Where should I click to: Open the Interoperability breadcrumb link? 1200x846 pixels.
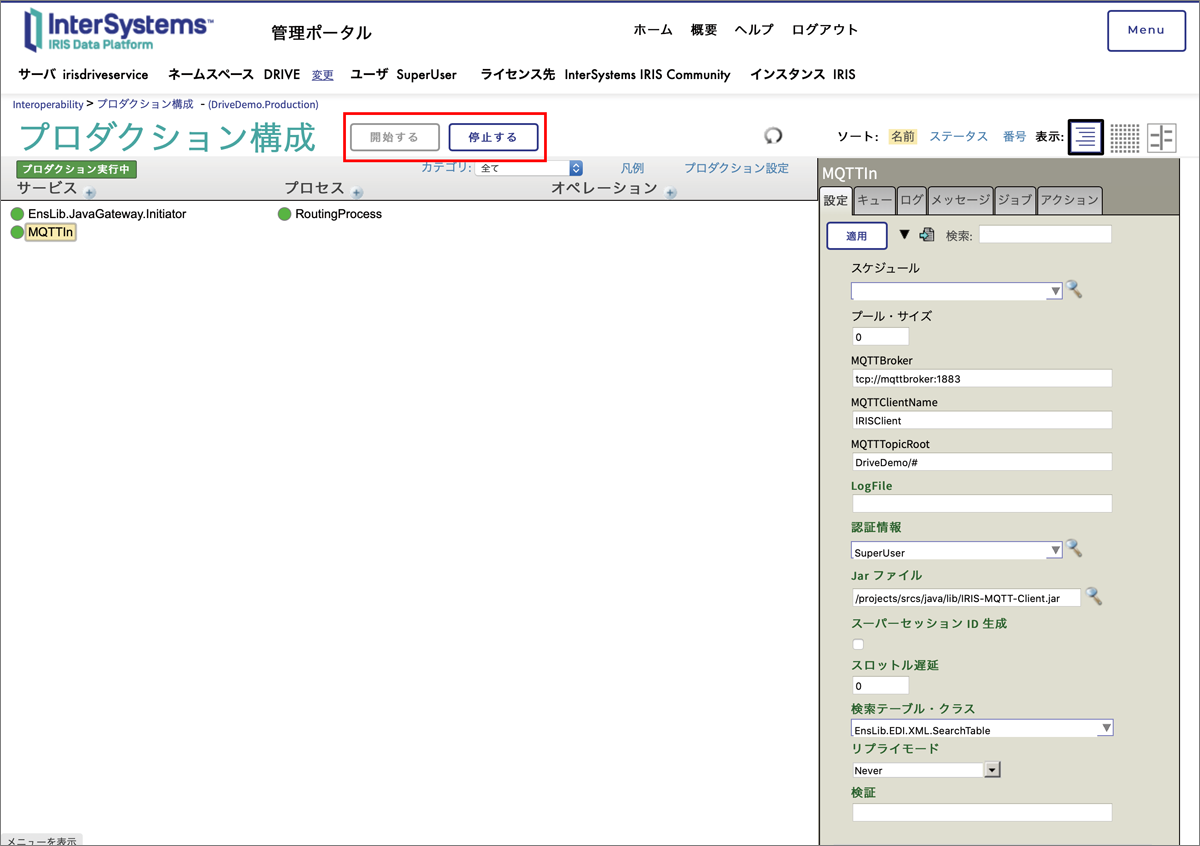click(x=48, y=104)
